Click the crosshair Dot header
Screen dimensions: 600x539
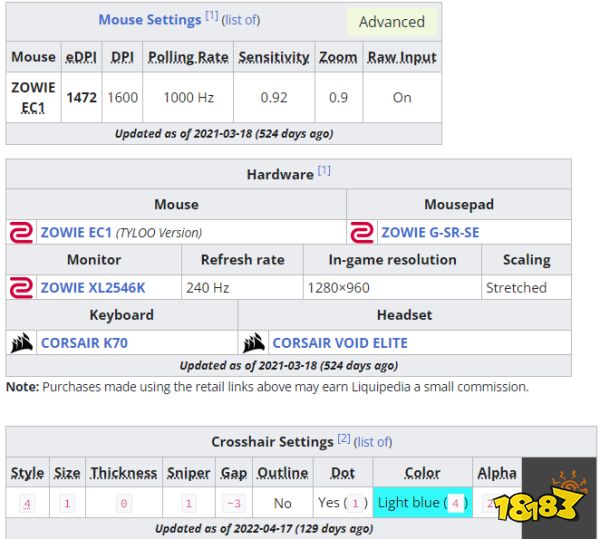click(x=342, y=473)
